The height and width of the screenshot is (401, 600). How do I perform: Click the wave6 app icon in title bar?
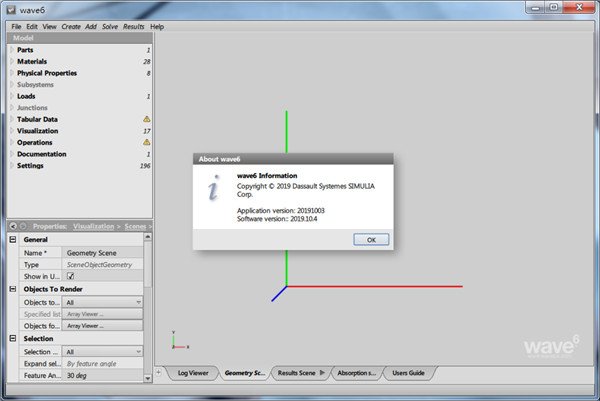coord(11,10)
